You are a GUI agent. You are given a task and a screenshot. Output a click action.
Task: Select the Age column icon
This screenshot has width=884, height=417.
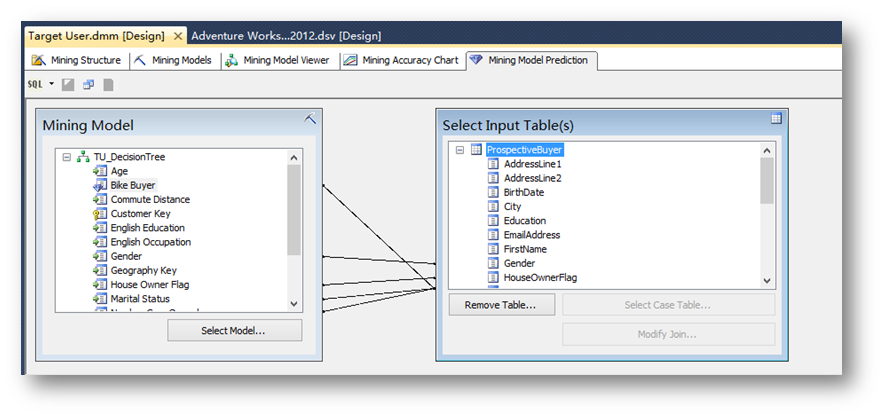100,171
